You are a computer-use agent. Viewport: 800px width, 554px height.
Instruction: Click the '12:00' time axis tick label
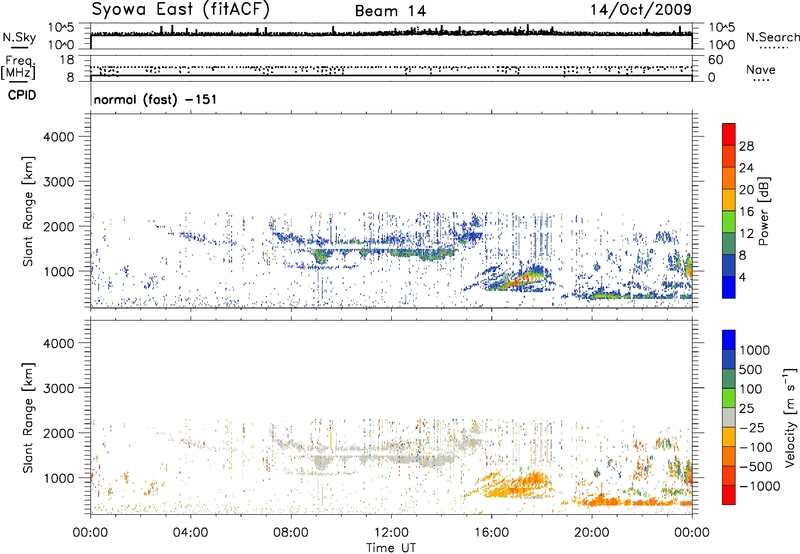pyautogui.click(x=391, y=533)
